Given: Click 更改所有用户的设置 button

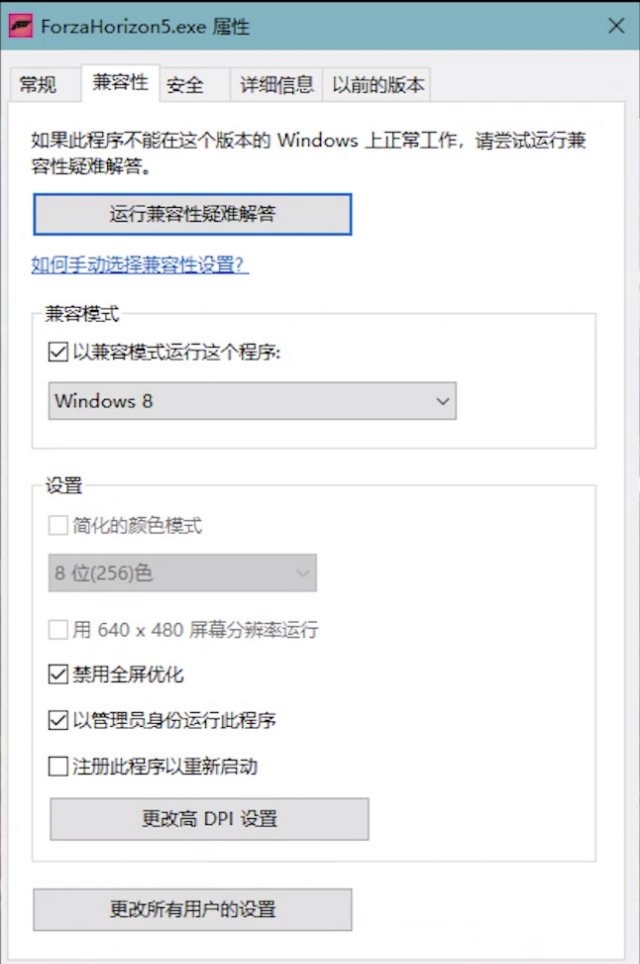Looking at the screenshot, I should 192,909.
